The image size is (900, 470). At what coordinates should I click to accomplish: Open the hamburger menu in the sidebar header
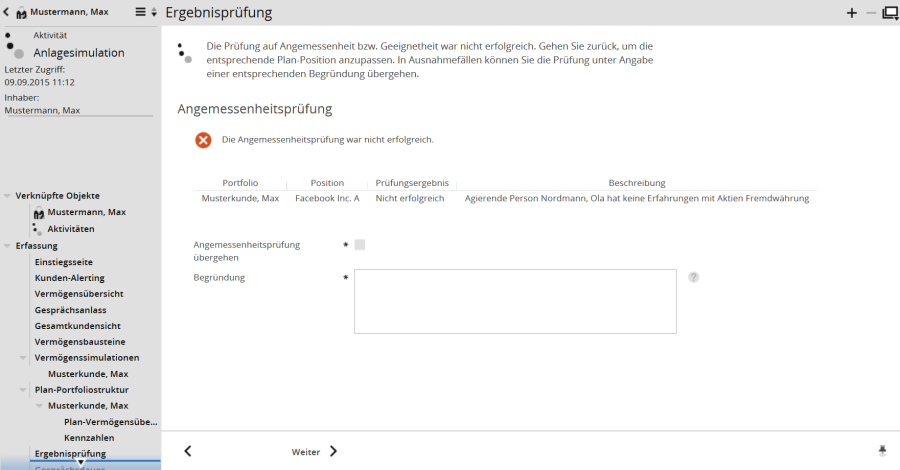(141, 13)
